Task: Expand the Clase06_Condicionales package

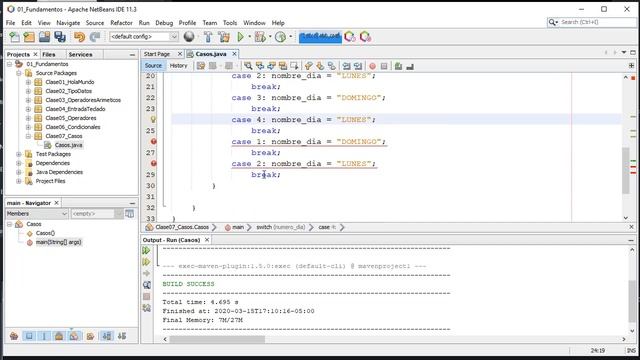Action: [x=28, y=127]
